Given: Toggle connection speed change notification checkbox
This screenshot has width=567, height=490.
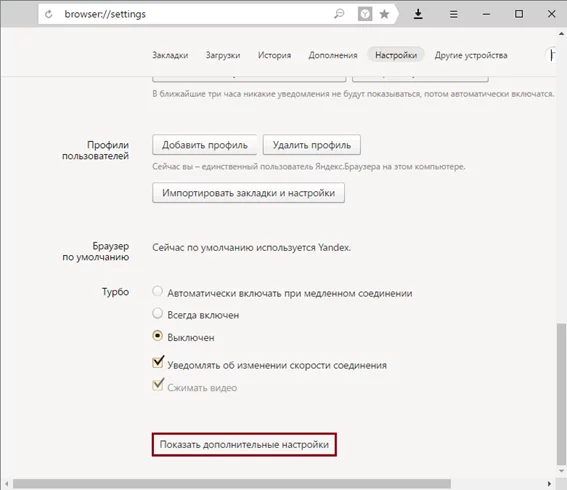Looking at the screenshot, I should 158,362.
